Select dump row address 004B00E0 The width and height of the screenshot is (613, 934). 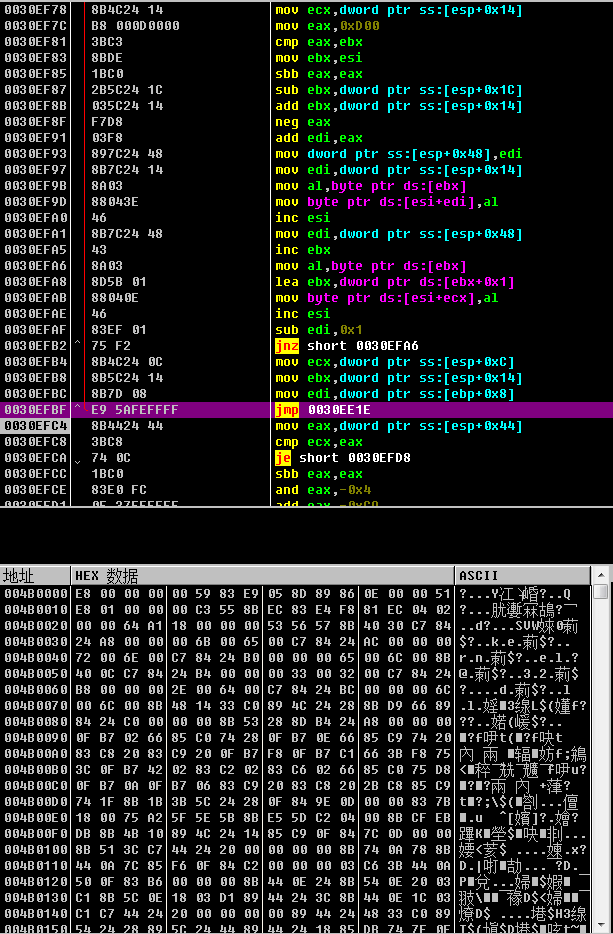click(x=35, y=818)
